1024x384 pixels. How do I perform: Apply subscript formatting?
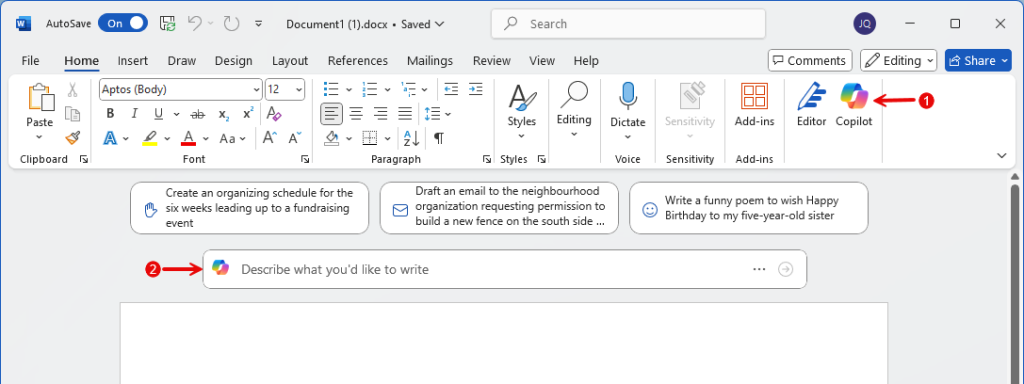(223, 114)
